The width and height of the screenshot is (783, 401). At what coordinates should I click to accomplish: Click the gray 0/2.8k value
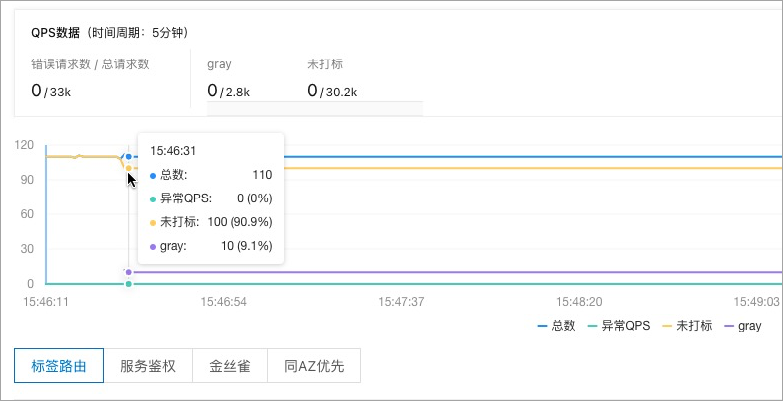pos(228,91)
